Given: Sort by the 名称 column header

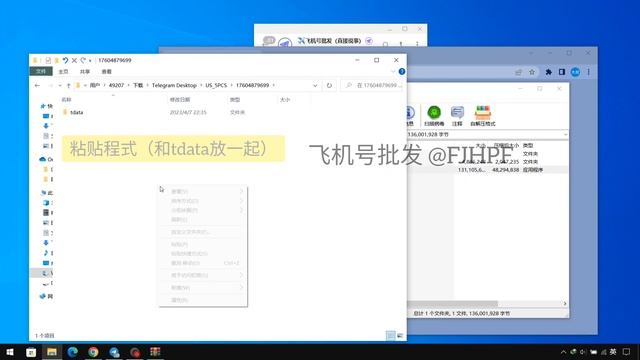Looking at the screenshot, I should pyautogui.click(x=66, y=100).
